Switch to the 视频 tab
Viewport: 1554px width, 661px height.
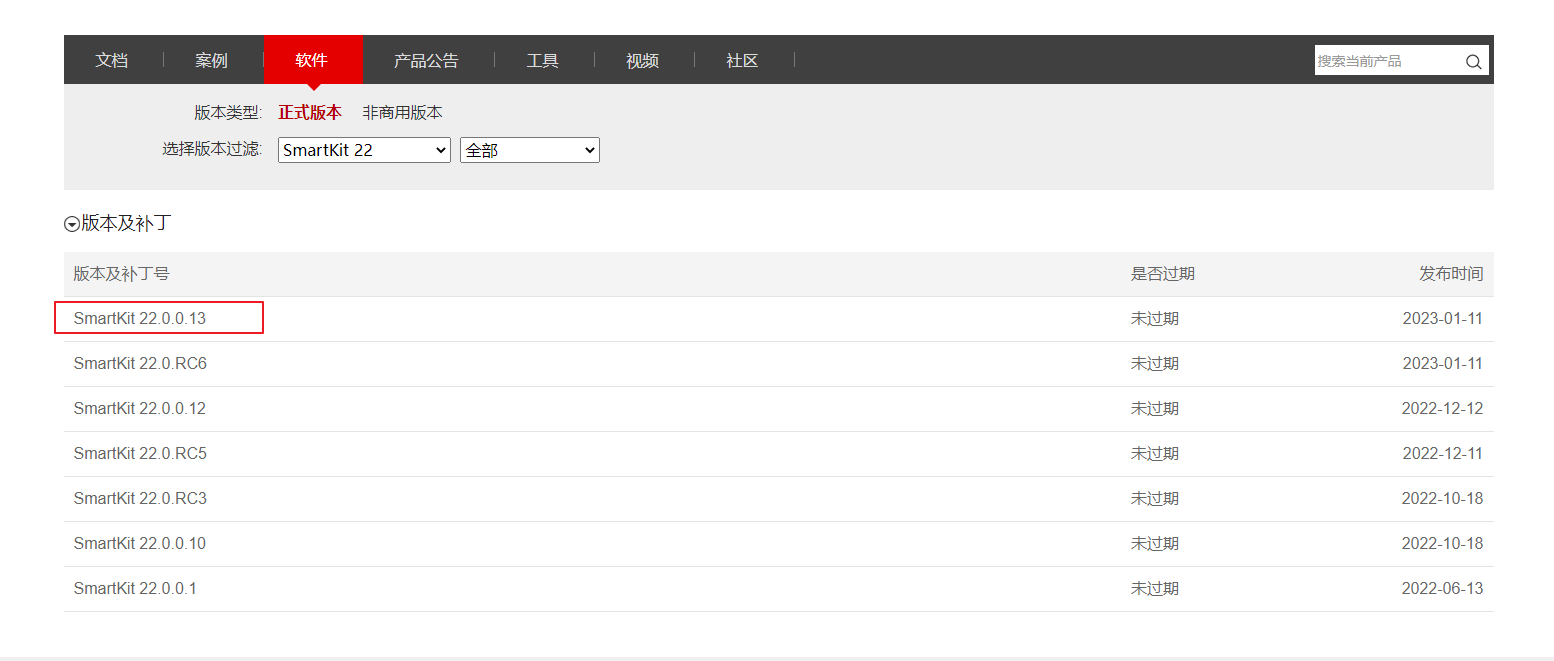click(643, 60)
